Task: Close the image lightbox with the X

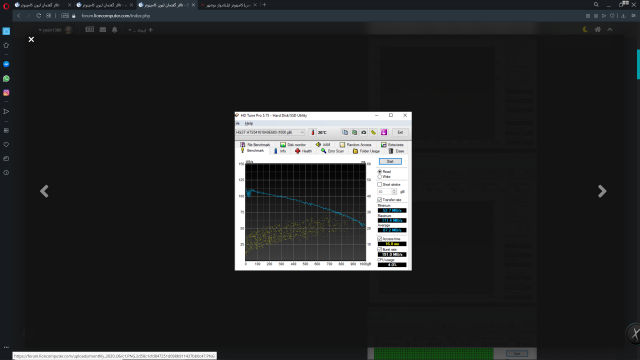Action: [31, 39]
